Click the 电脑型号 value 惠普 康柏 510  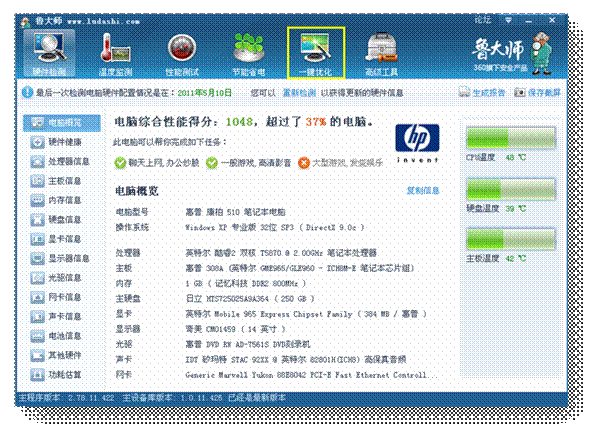[235, 212]
